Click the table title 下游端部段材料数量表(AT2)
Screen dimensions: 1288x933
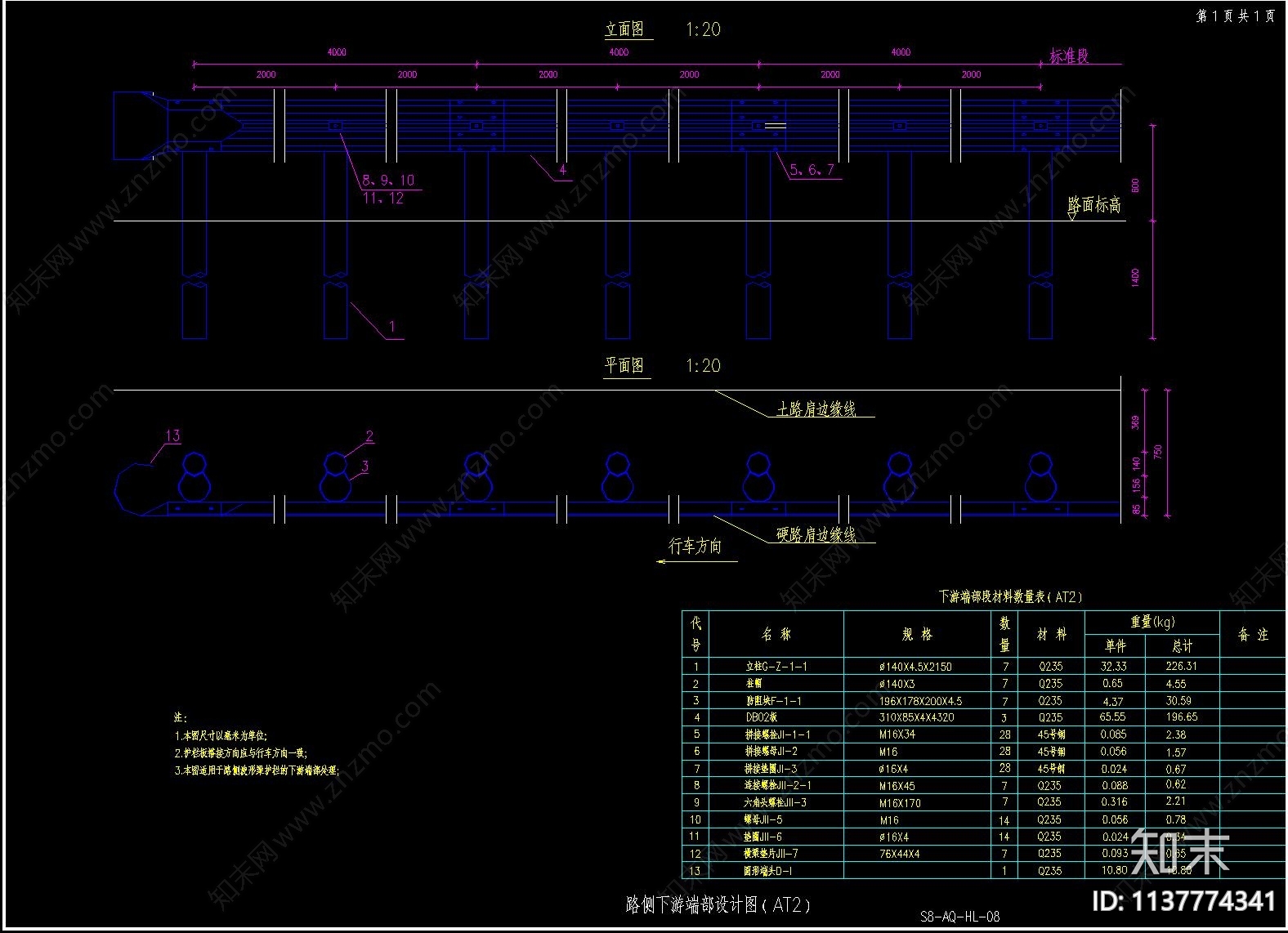1010,597
